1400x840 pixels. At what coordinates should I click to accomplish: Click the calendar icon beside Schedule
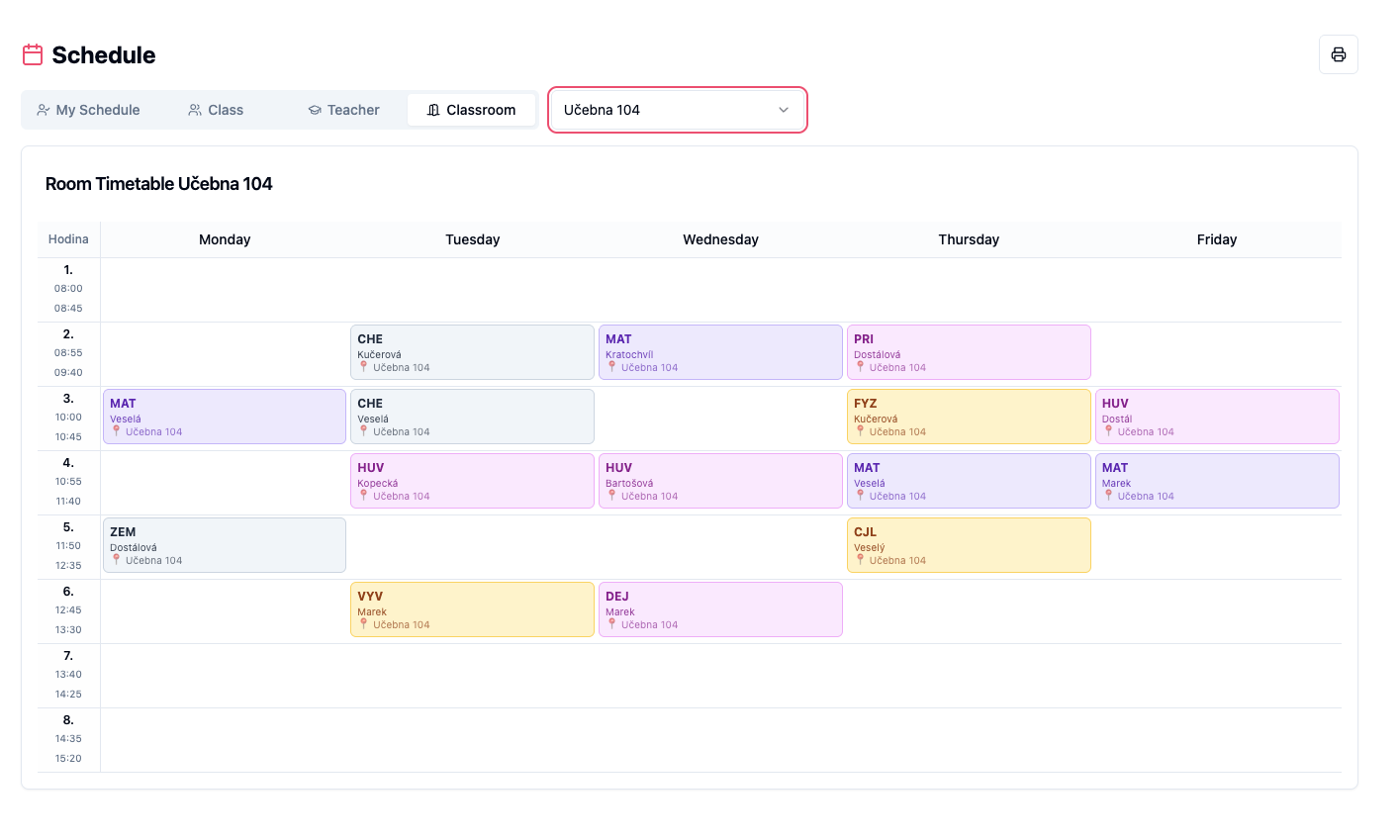pos(33,54)
